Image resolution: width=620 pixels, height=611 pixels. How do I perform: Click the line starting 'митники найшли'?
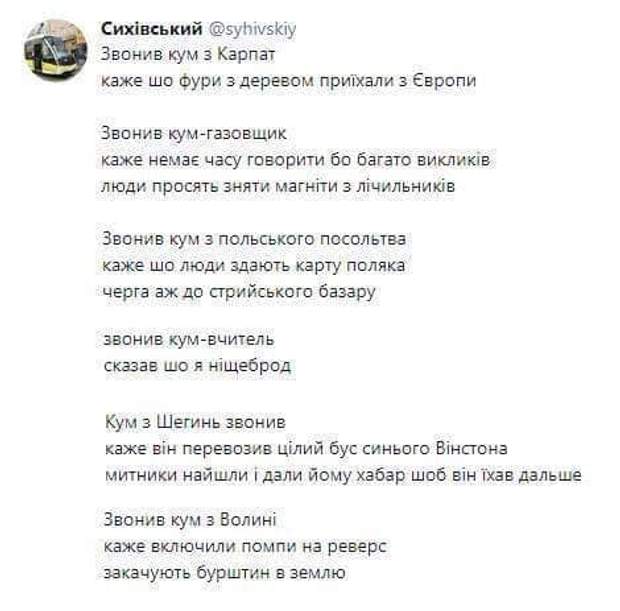tap(342, 473)
